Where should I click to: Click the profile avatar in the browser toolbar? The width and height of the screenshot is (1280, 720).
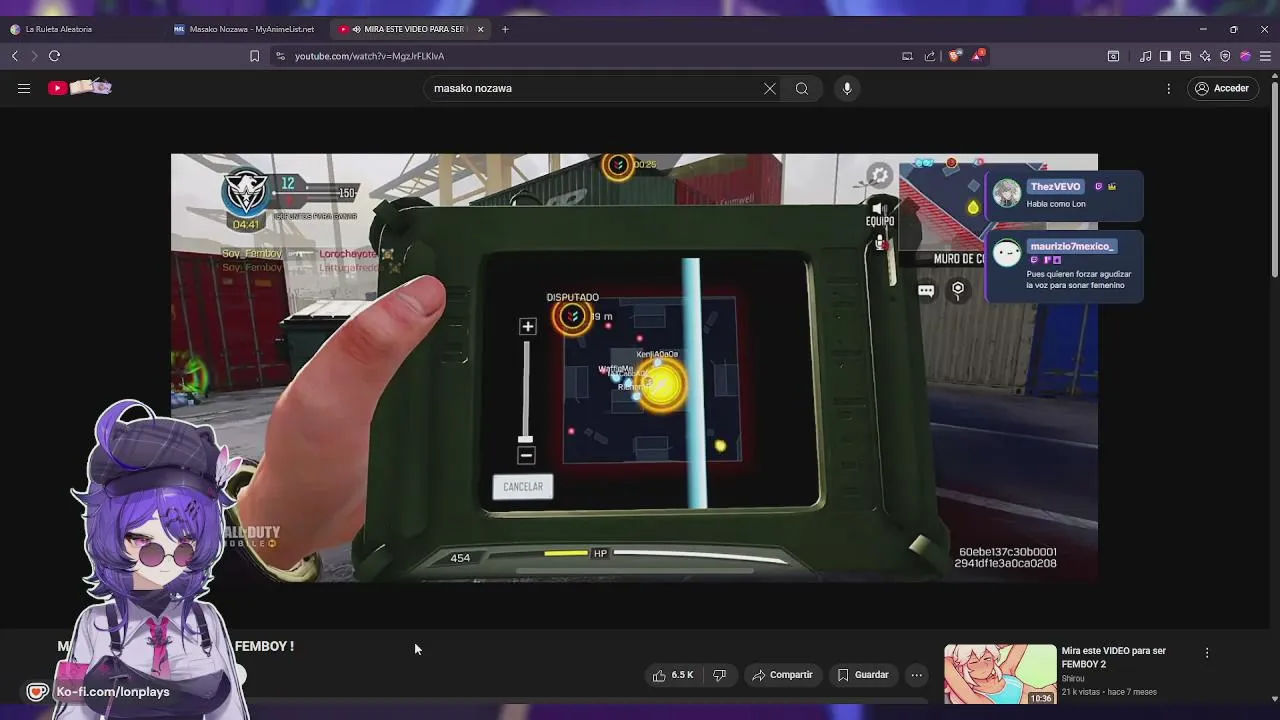click(1245, 56)
